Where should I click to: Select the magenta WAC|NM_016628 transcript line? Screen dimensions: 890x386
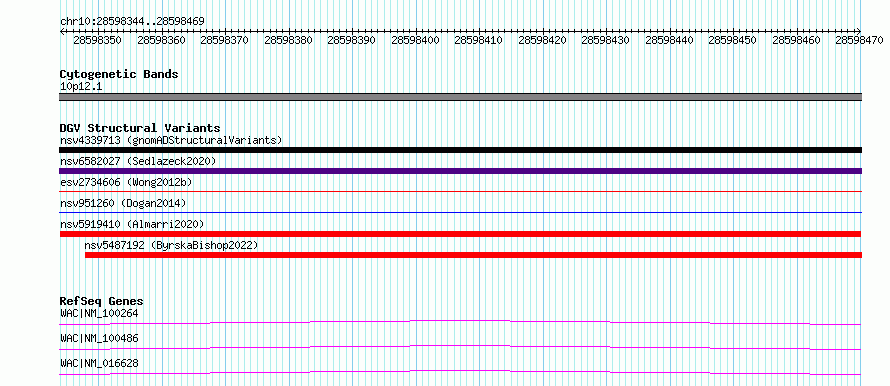pos(460,372)
